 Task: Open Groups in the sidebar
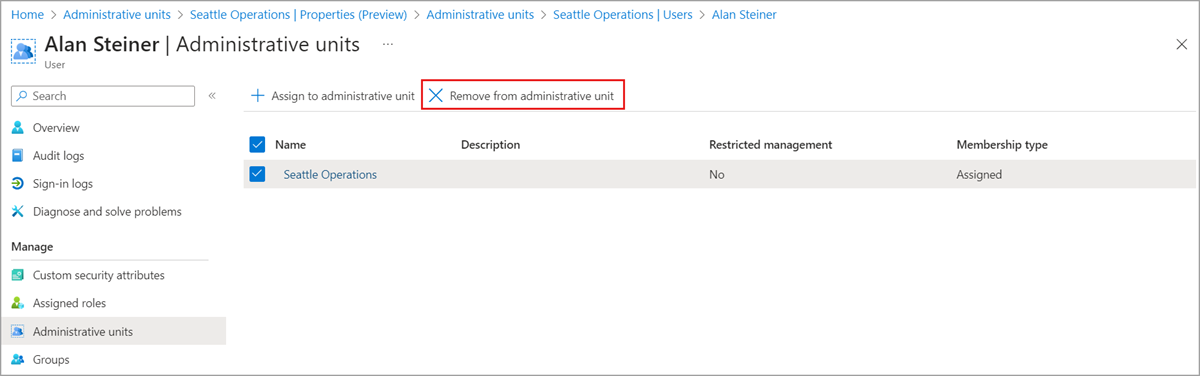pyautogui.click(x=50, y=359)
